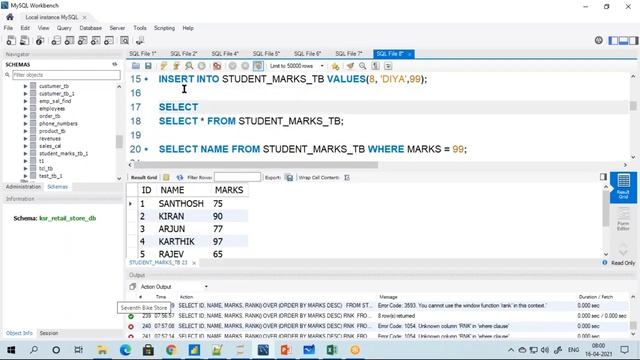Click the refresh result grid icon

point(180,178)
